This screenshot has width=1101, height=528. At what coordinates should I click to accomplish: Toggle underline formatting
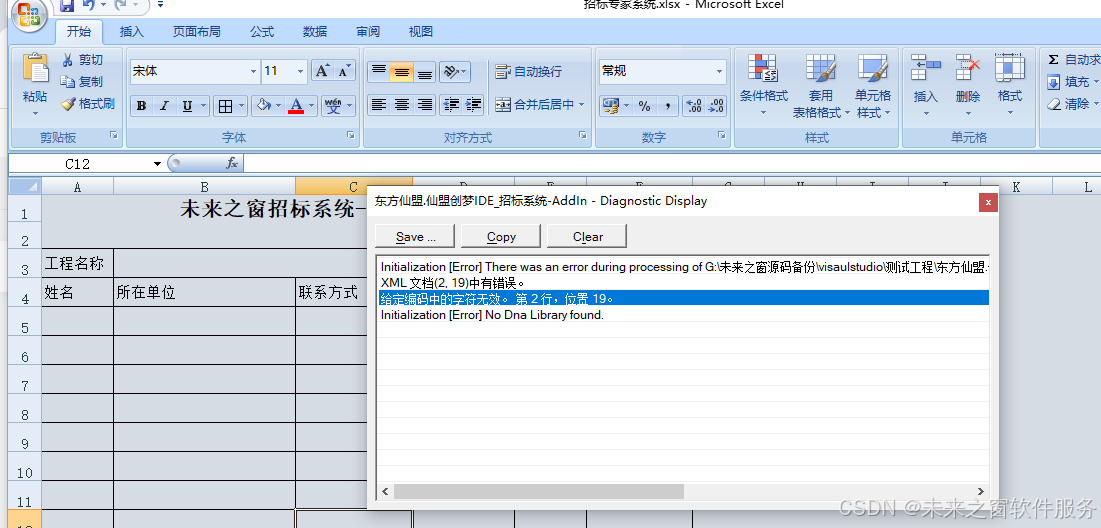pyautogui.click(x=187, y=106)
